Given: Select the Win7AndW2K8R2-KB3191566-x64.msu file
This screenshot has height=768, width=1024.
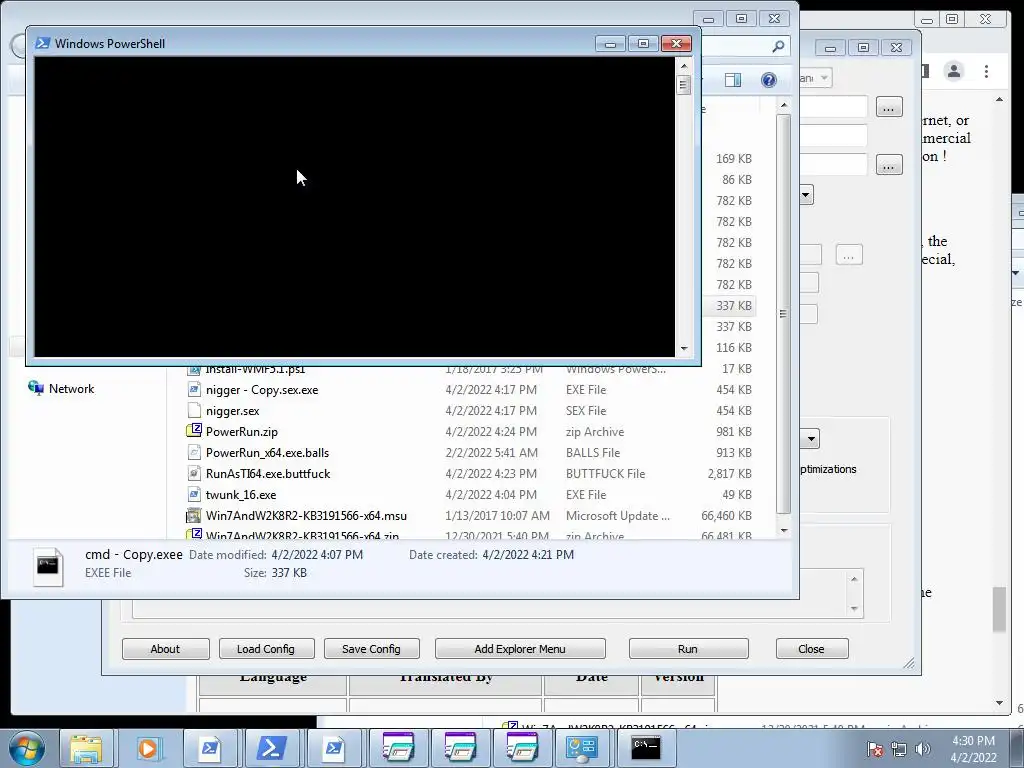Looking at the screenshot, I should (306, 515).
